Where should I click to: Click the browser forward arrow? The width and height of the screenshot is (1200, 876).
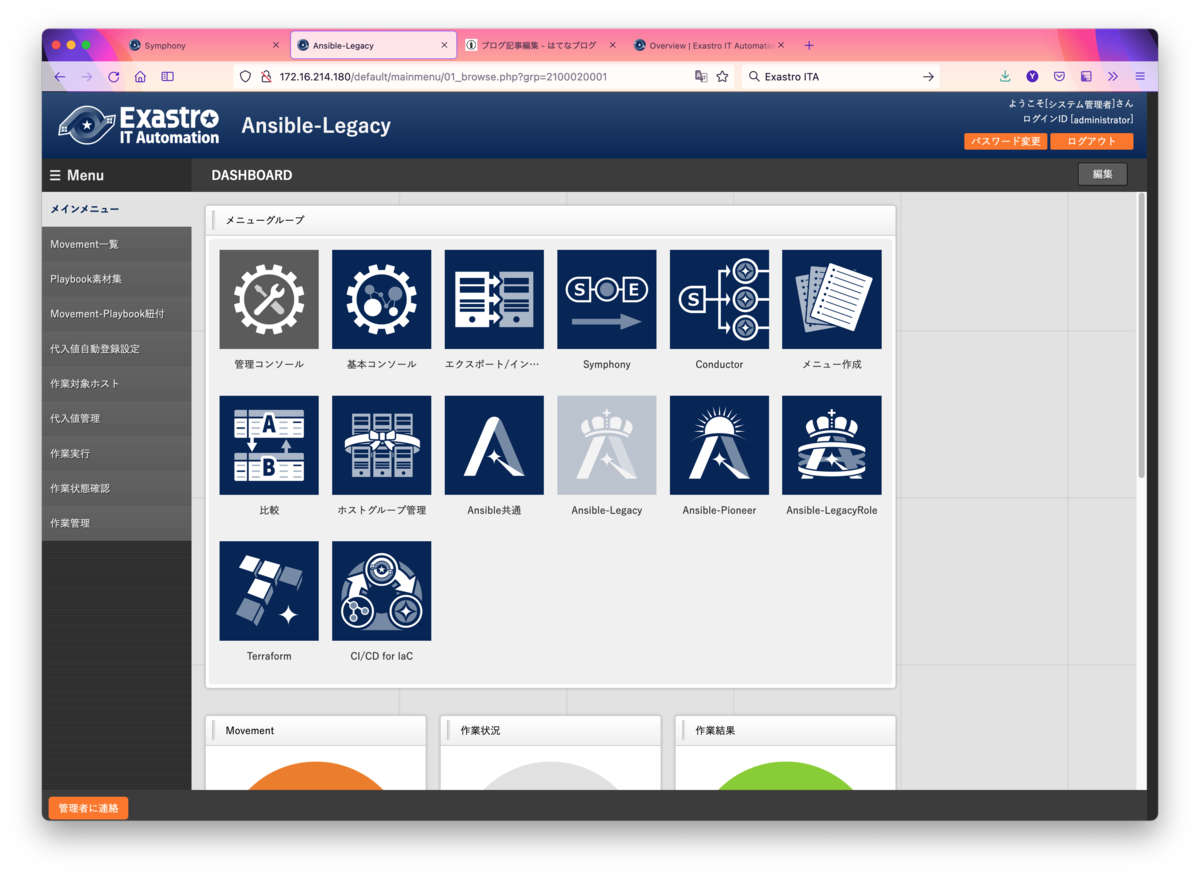[87, 76]
